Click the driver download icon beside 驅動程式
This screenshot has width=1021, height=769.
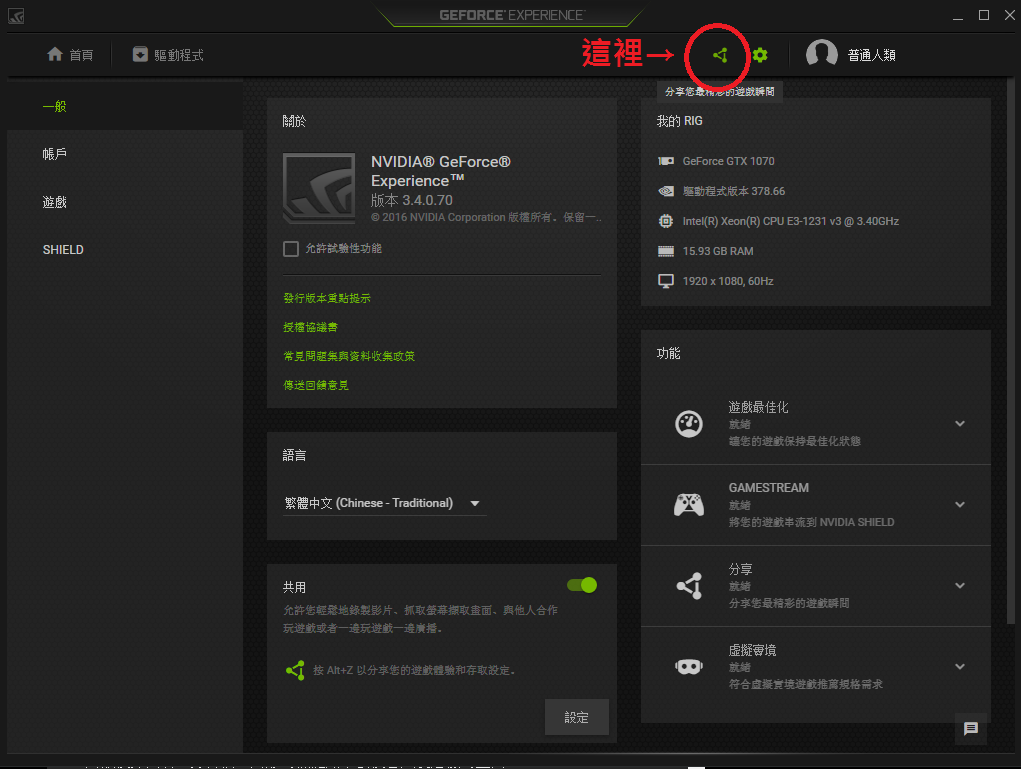(x=140, y=54)
